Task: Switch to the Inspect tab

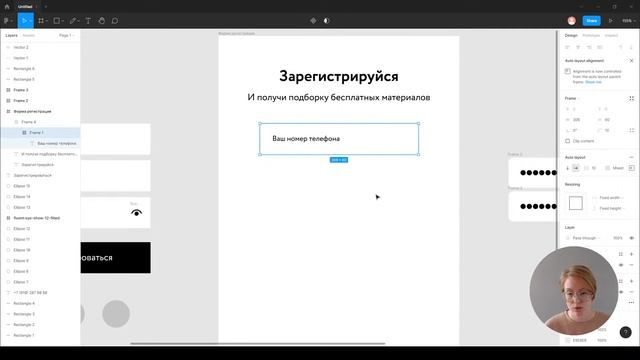Action: click(x=611, y=36)
